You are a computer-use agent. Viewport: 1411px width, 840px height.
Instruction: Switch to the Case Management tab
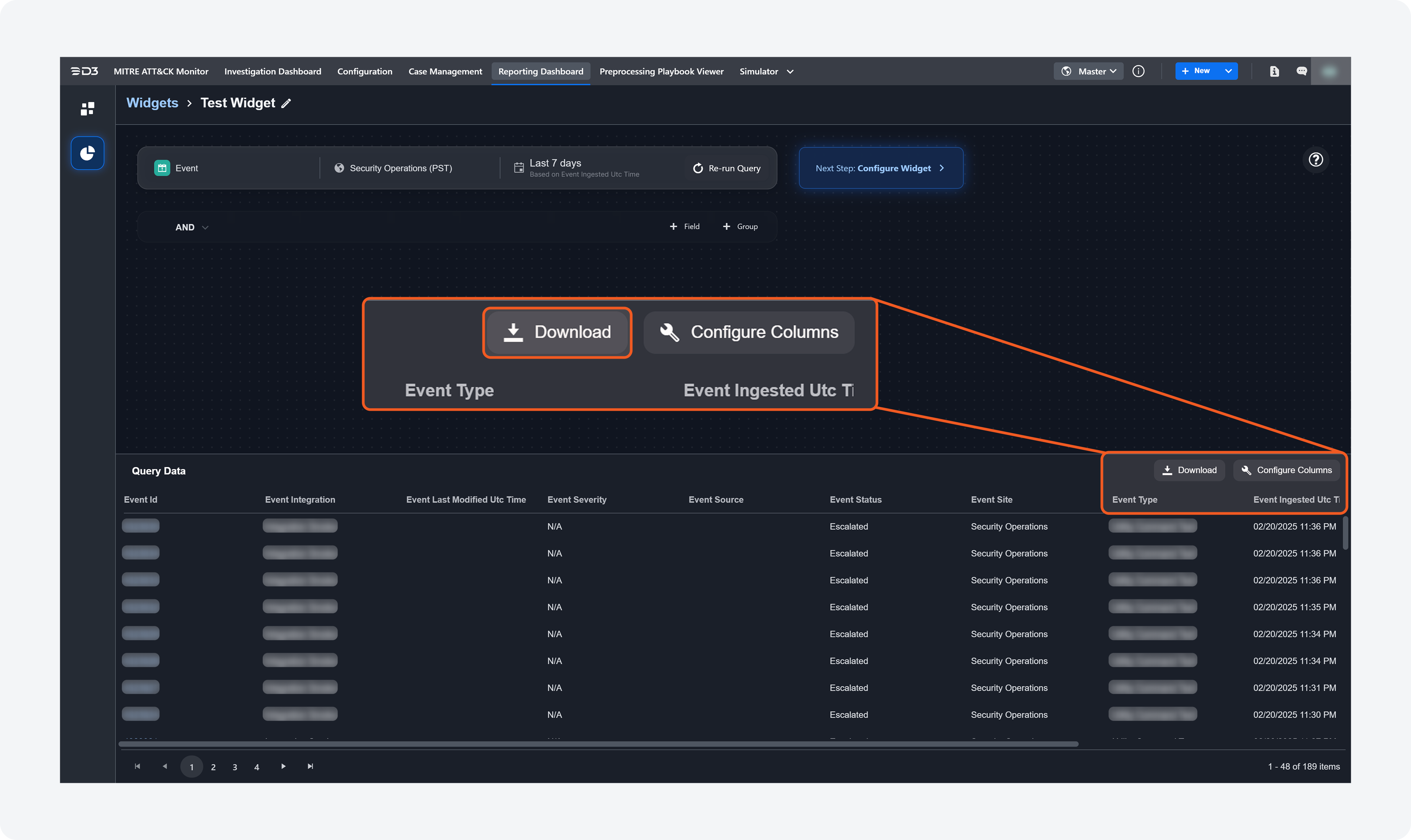445,71
